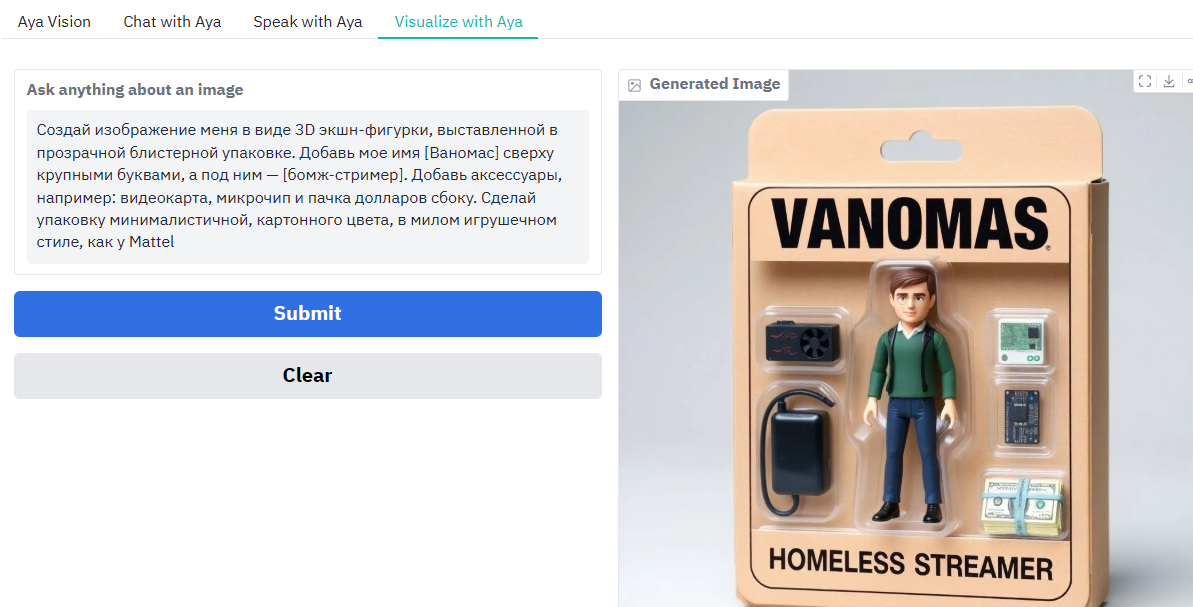Screen dimensions: 1193x607
Task: Switch to the Aya Vision tab
Action: (x=54, y=21)
